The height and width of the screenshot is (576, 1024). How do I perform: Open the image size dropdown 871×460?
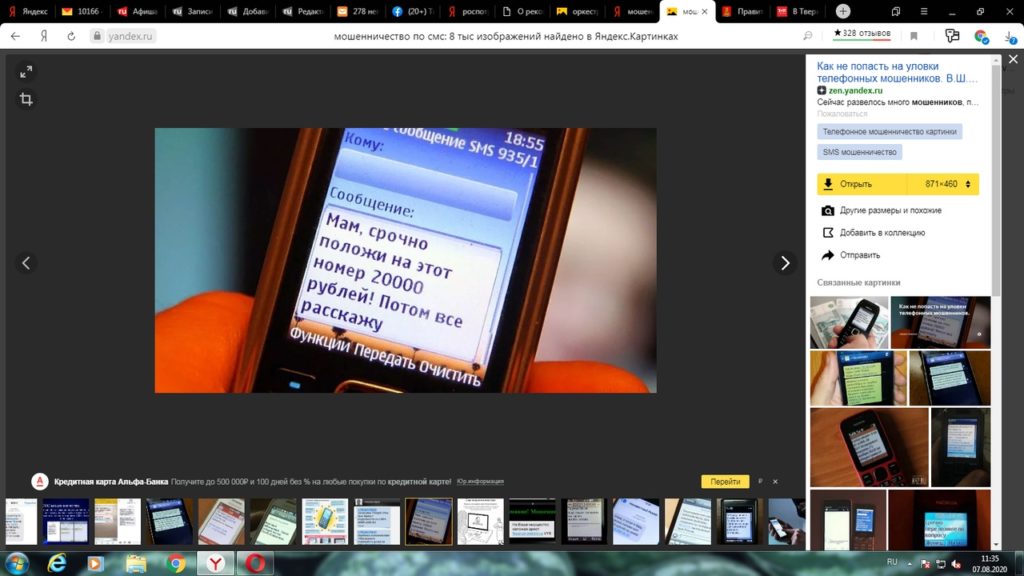coord(942,184)
